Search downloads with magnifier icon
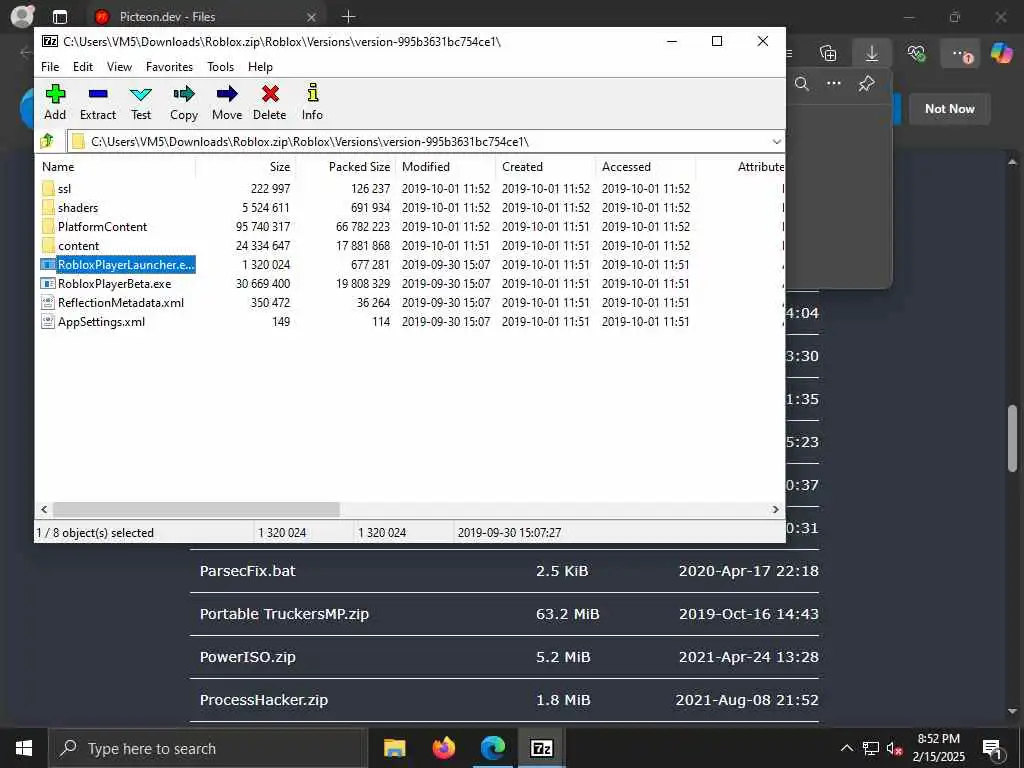The height and width of the screenshot is (768, 1024). tap(802, 84)
